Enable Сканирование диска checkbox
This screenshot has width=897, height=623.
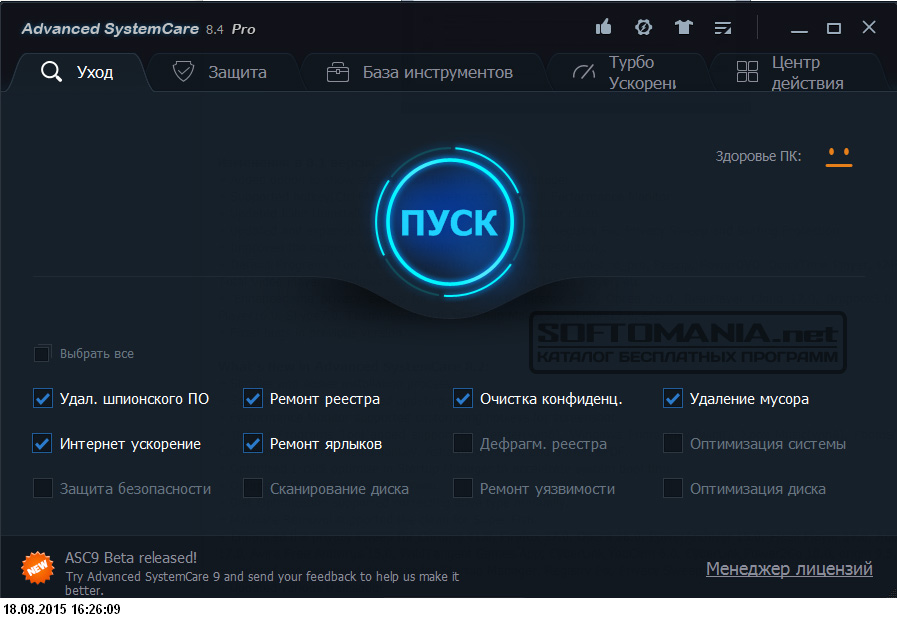point(253,489)
